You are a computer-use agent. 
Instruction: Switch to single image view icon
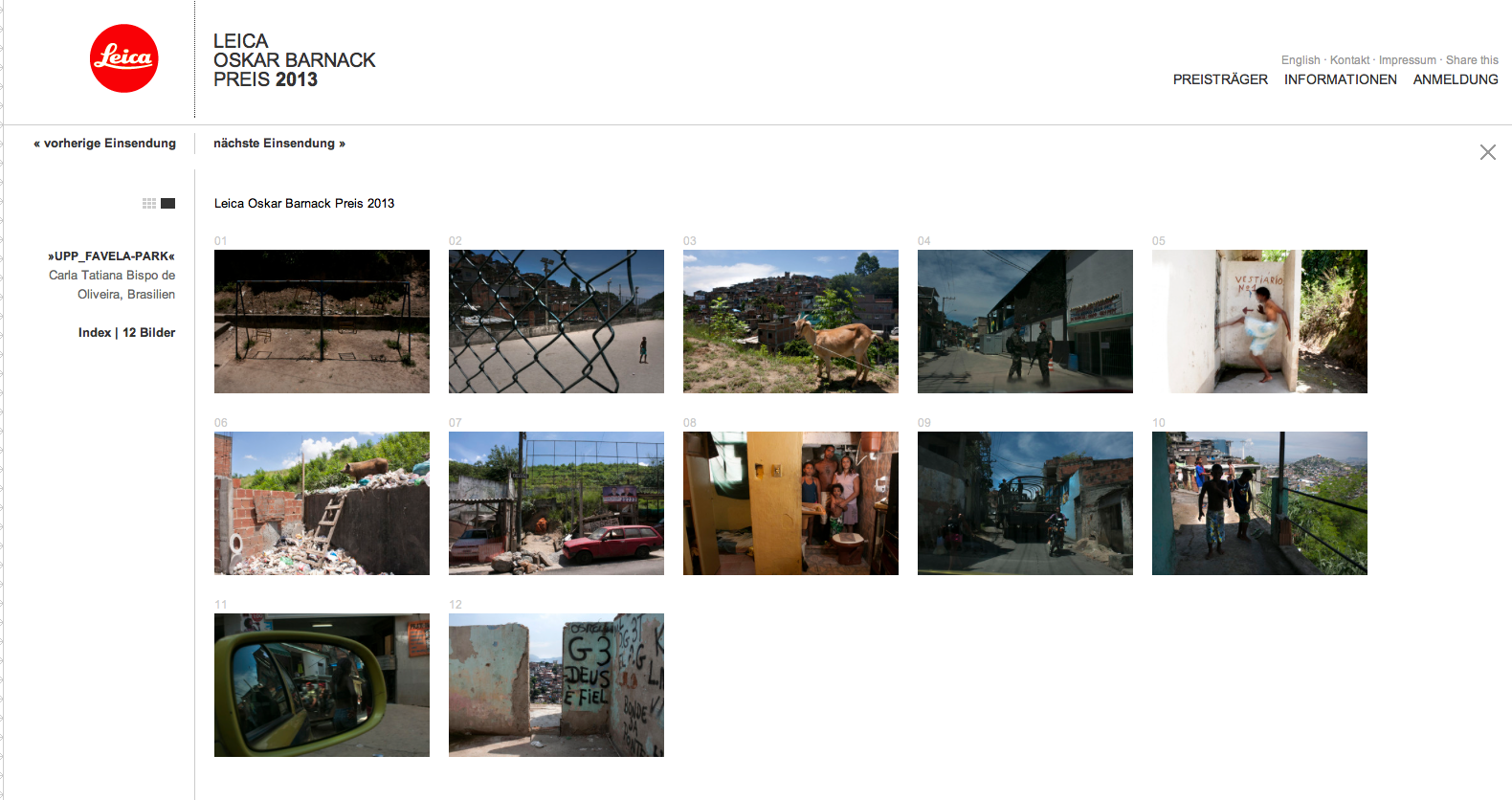[168, 203]
